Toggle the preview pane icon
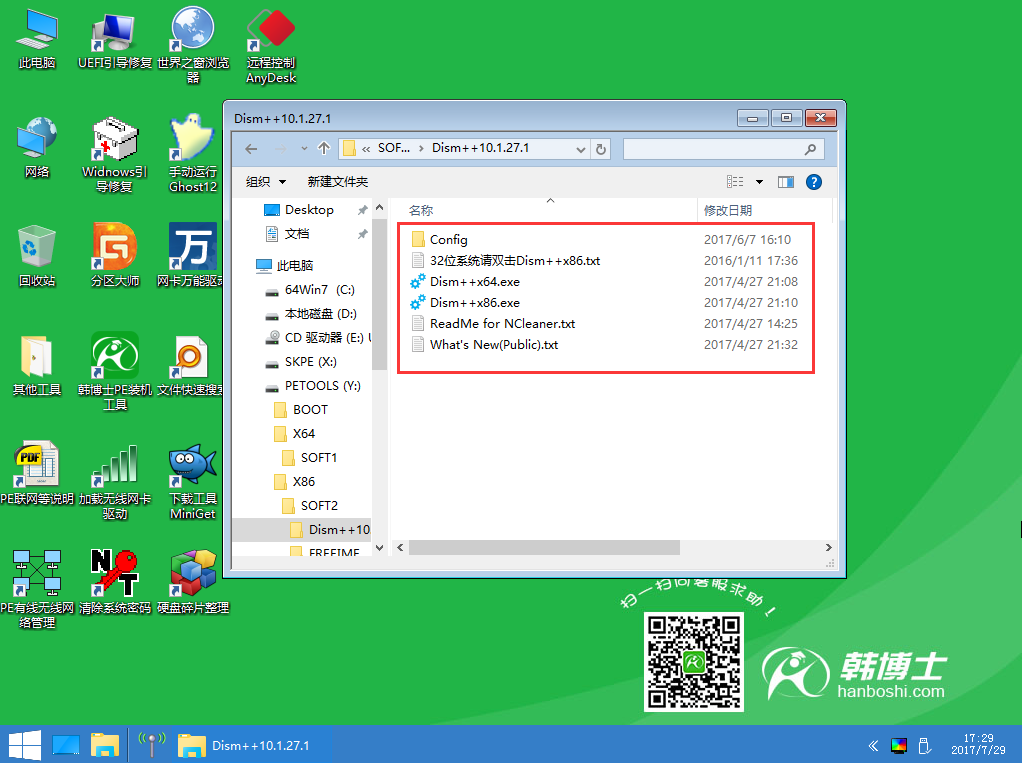This screenshot has height=763, width=1022. point(786,182)
